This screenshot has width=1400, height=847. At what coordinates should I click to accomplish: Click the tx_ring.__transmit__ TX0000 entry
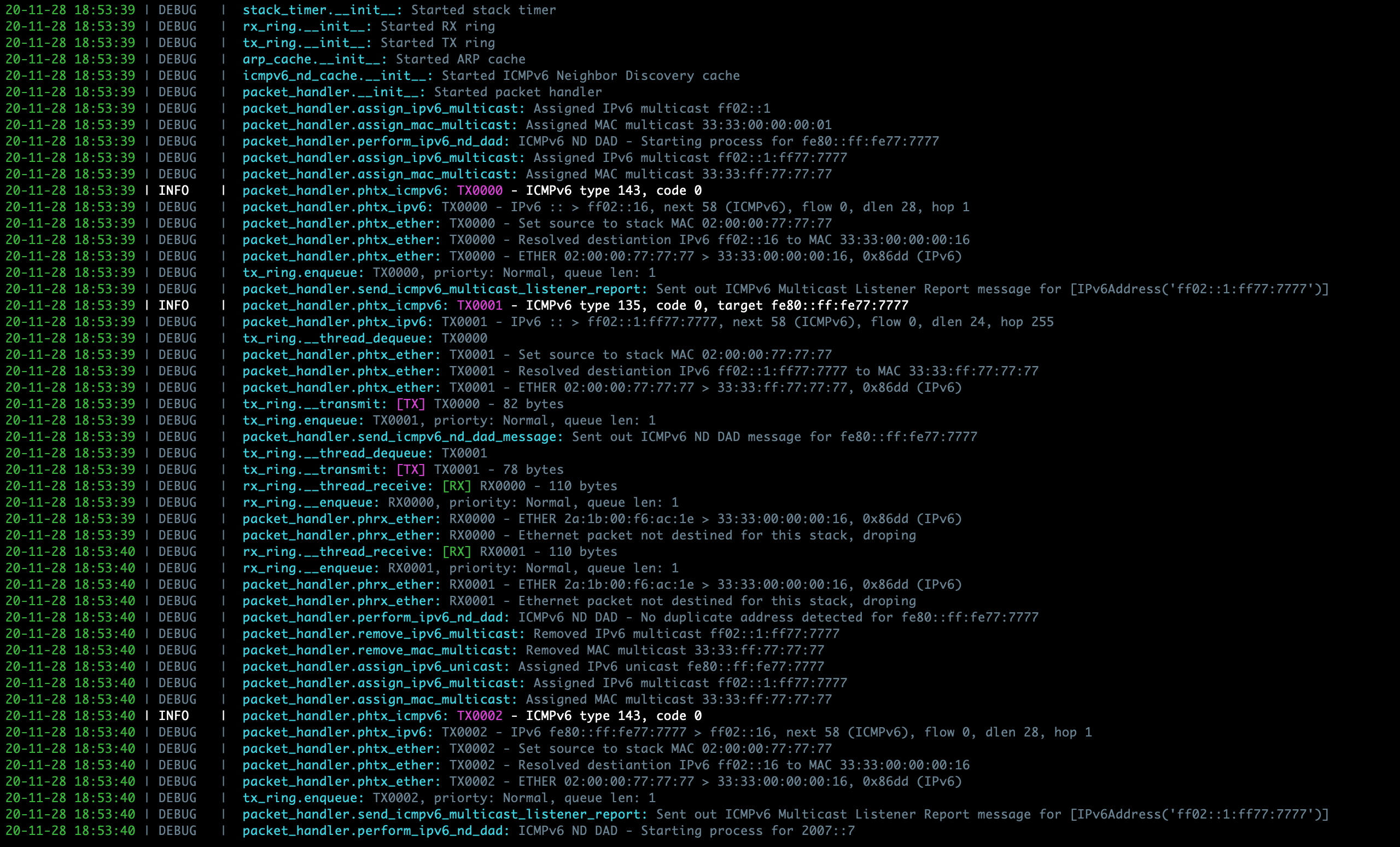coord(400,406)
